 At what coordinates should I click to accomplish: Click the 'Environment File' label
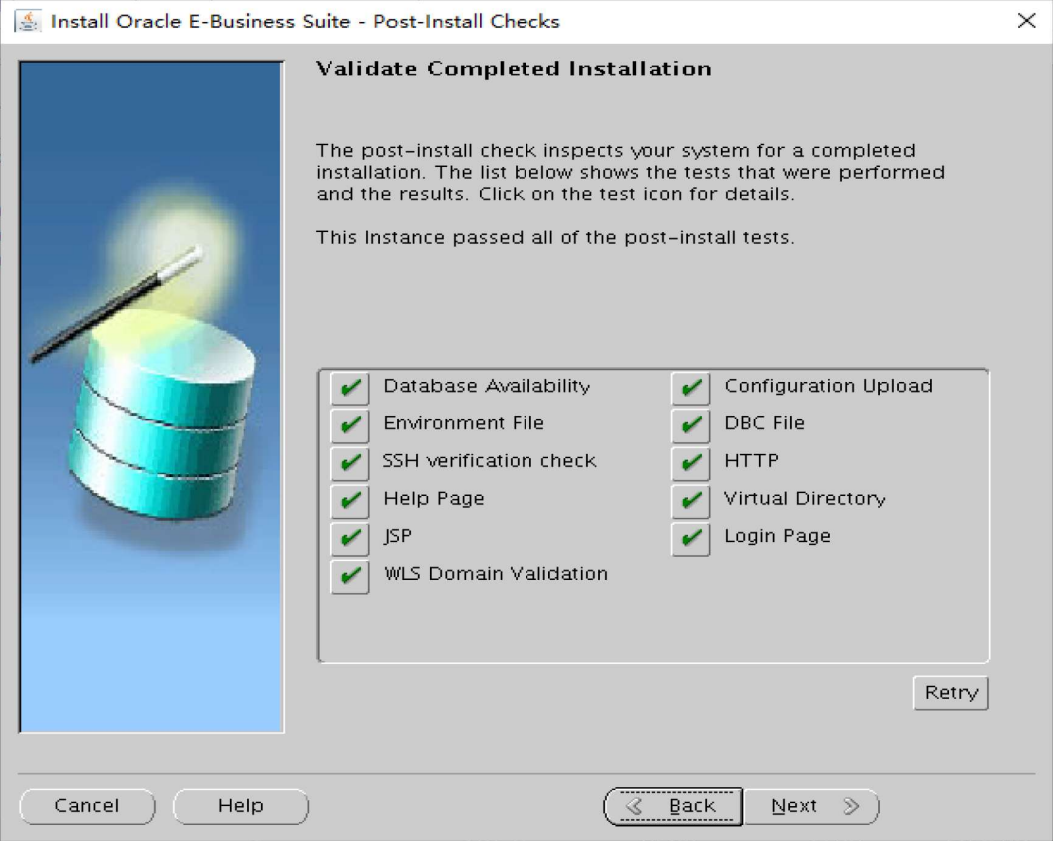[463, 423]
